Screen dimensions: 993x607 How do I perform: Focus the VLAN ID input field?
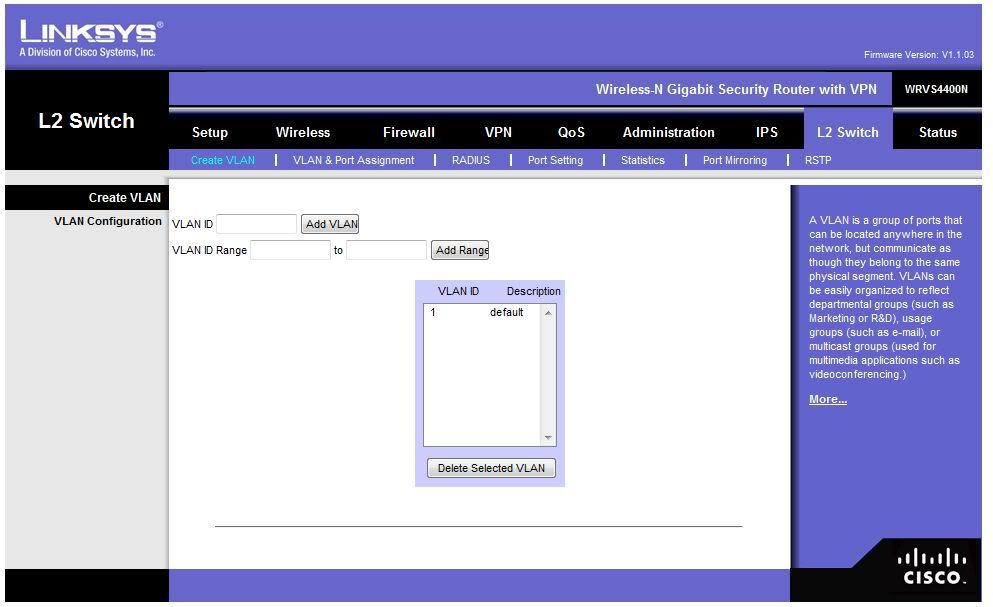[x=257, y=224]
